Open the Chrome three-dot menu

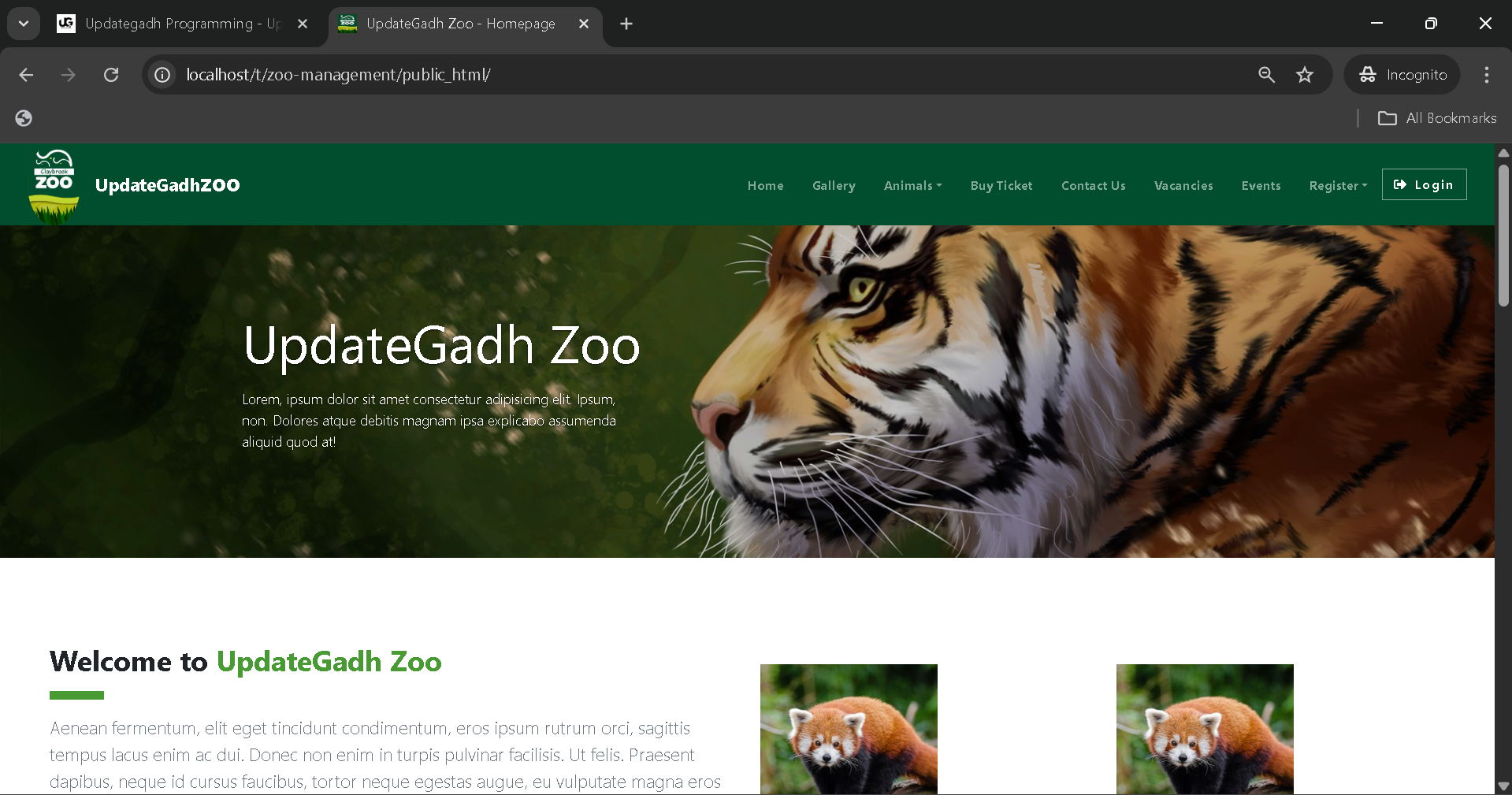1487,75
